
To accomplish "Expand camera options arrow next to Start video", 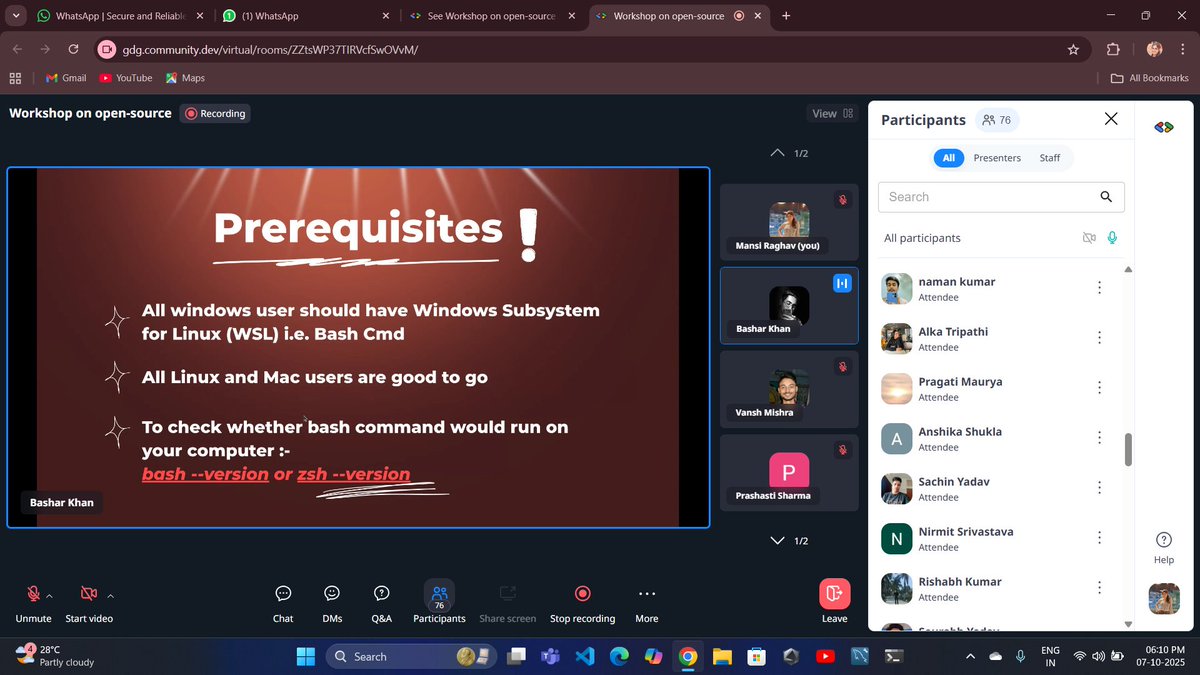I will point(110,596).
